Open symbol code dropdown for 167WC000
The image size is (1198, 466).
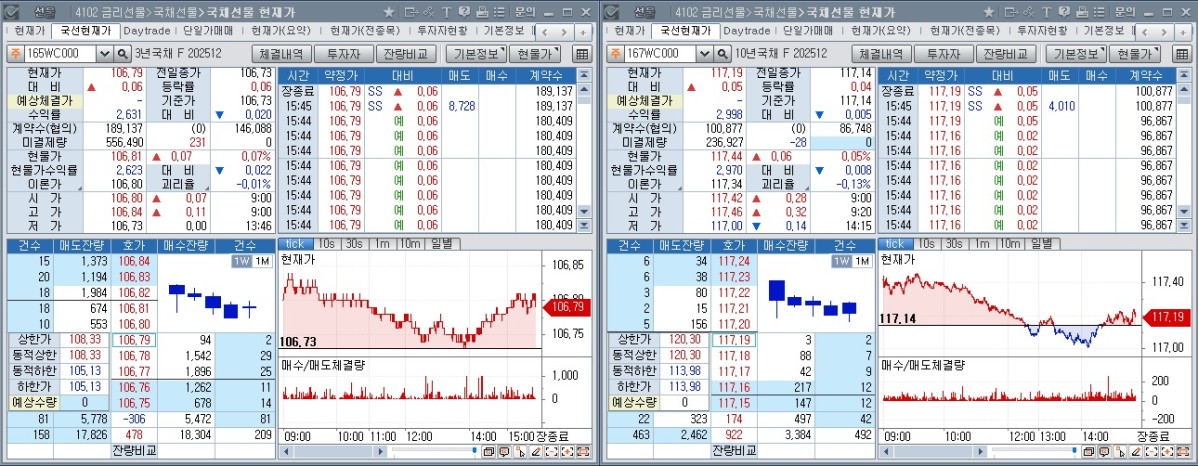click(704, 54)
